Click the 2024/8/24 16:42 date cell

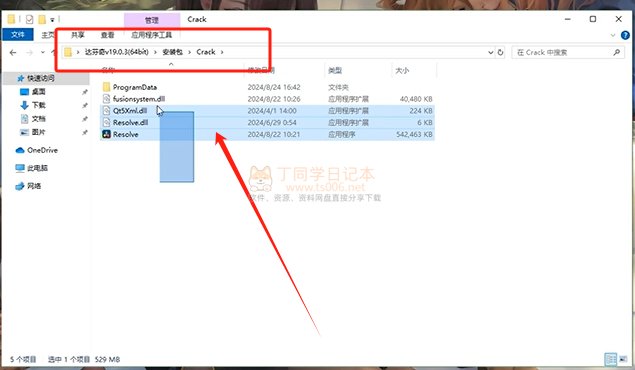[274, 87]
